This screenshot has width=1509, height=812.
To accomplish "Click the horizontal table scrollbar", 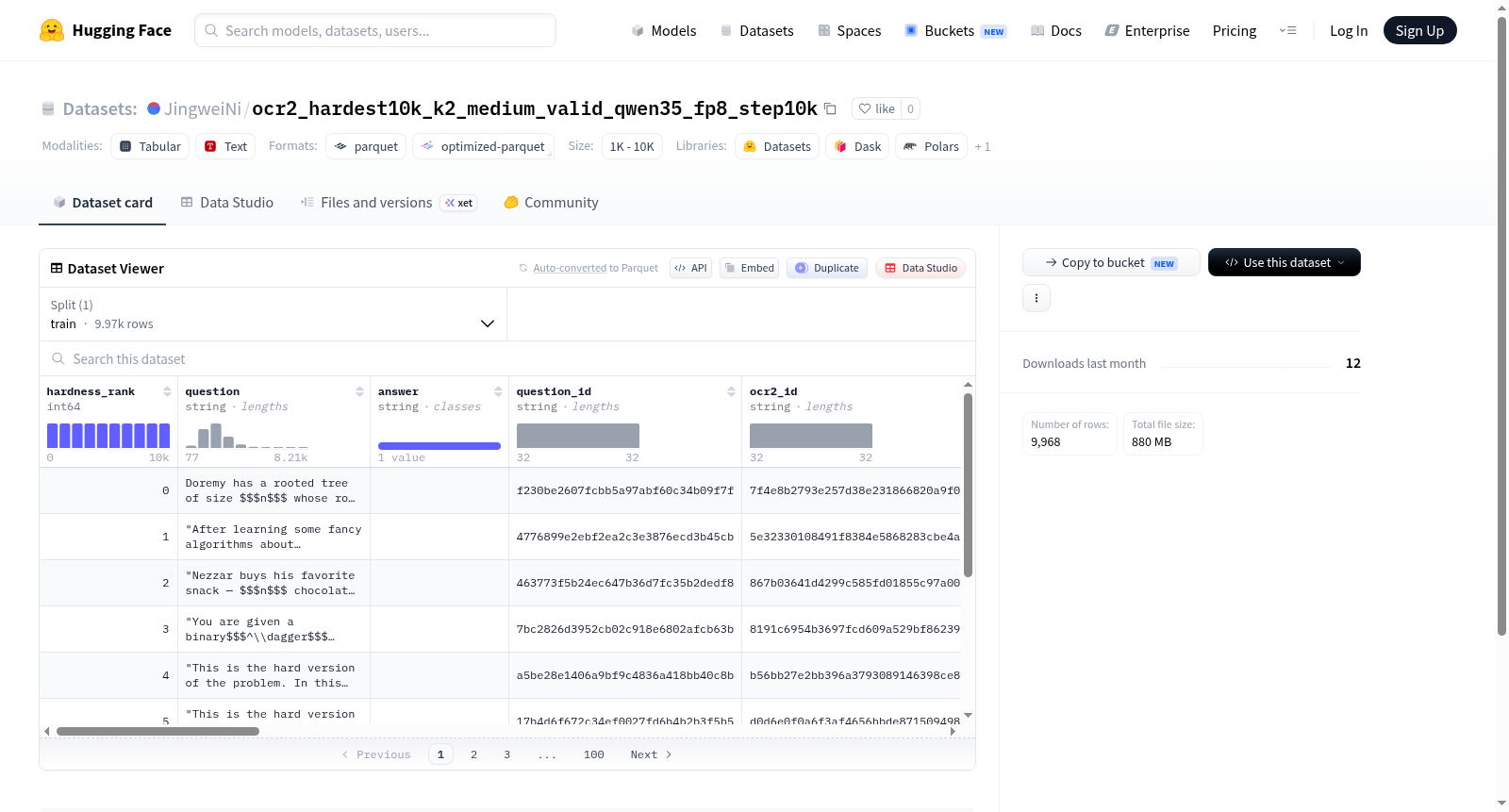I will (158, 731).
